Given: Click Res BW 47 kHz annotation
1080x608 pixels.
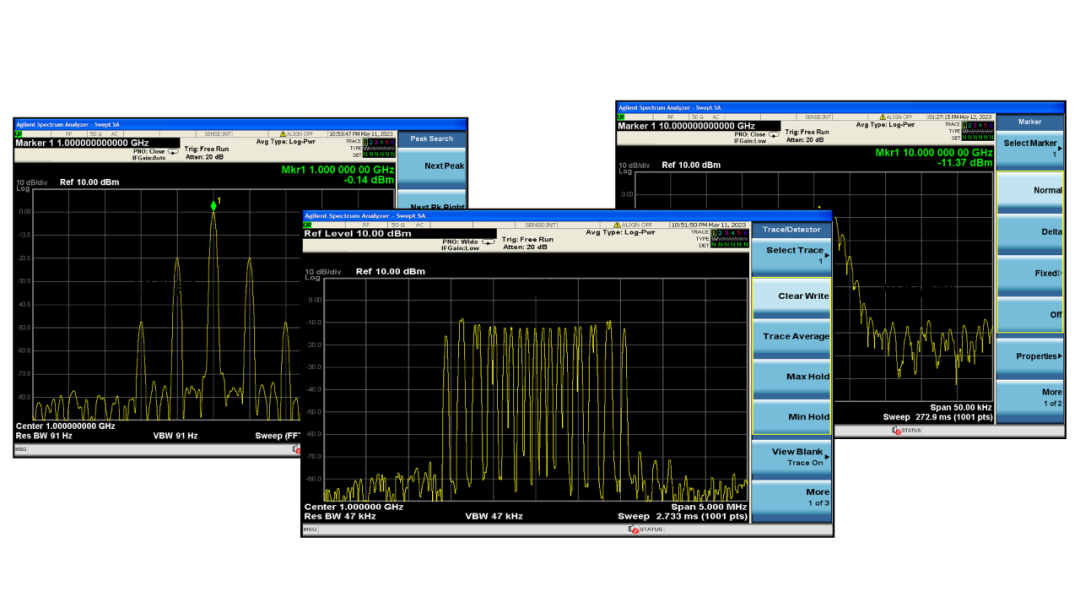Looking at the screenshot, I should [340, 516].
